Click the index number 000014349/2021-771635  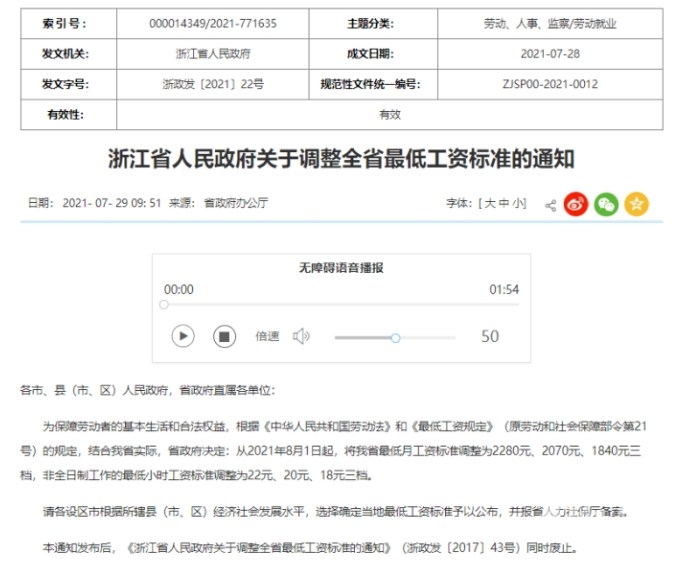tap(212, 22)
